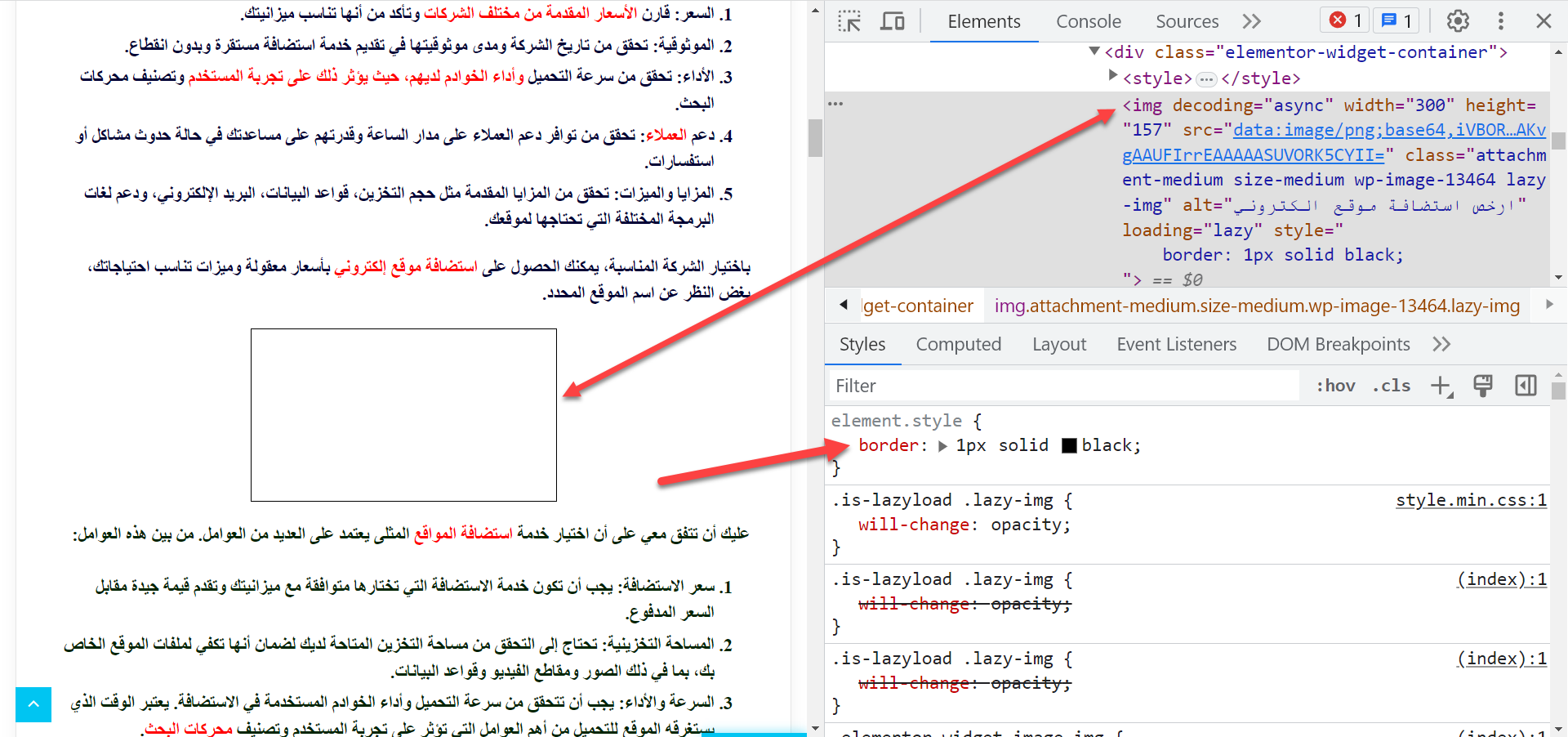The height and width of the screenshot is (737, 1568).
Task: Click the red error count badge
Action: 1345,20
